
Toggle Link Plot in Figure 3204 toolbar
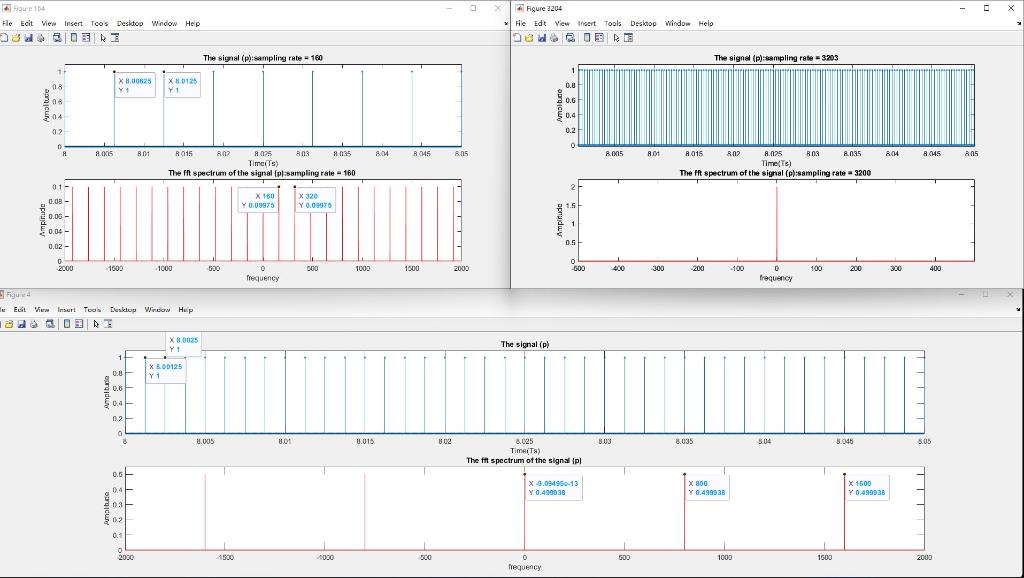pos(571,38)
